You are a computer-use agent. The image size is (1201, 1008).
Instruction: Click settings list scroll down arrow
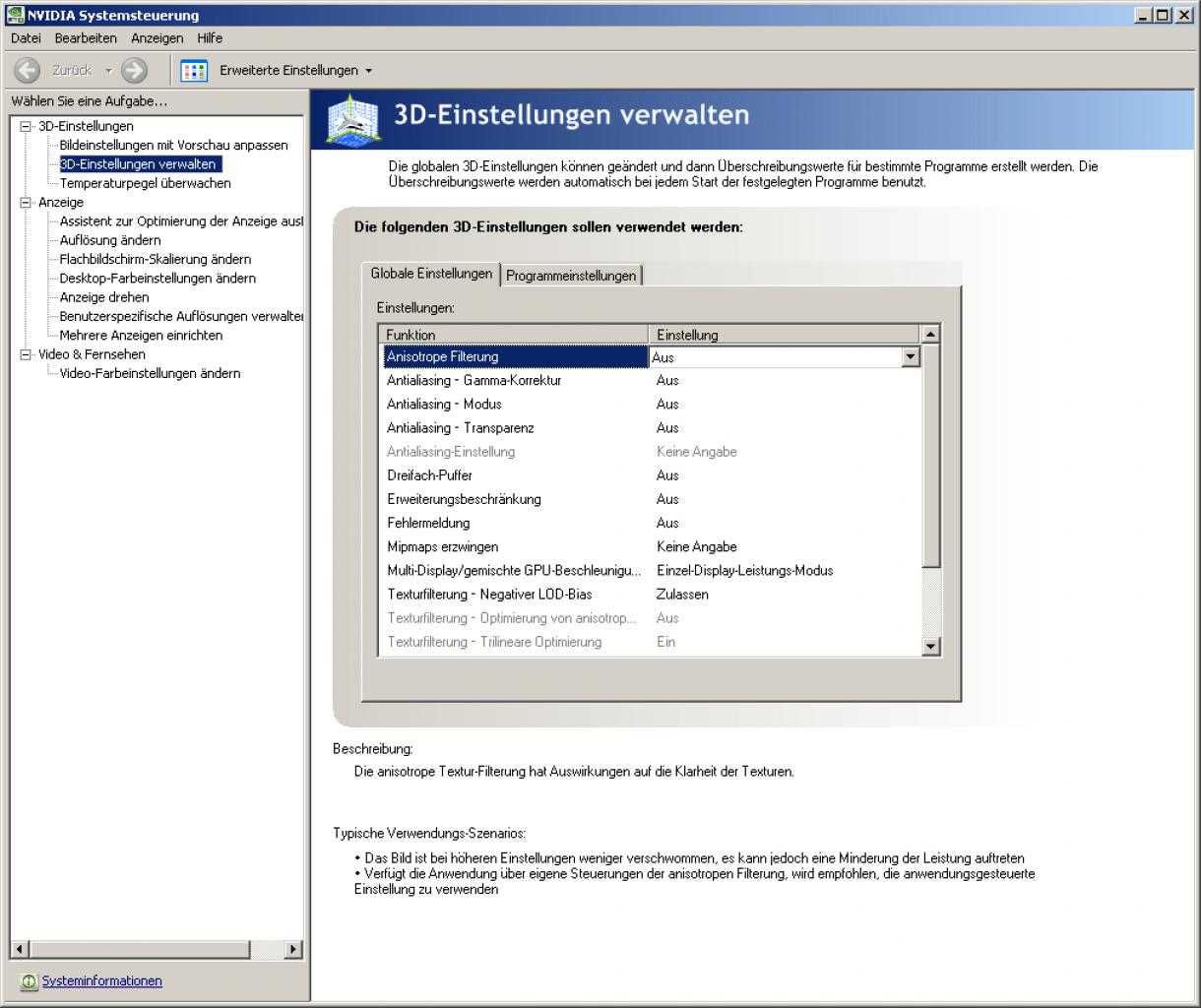pos(931,646)
